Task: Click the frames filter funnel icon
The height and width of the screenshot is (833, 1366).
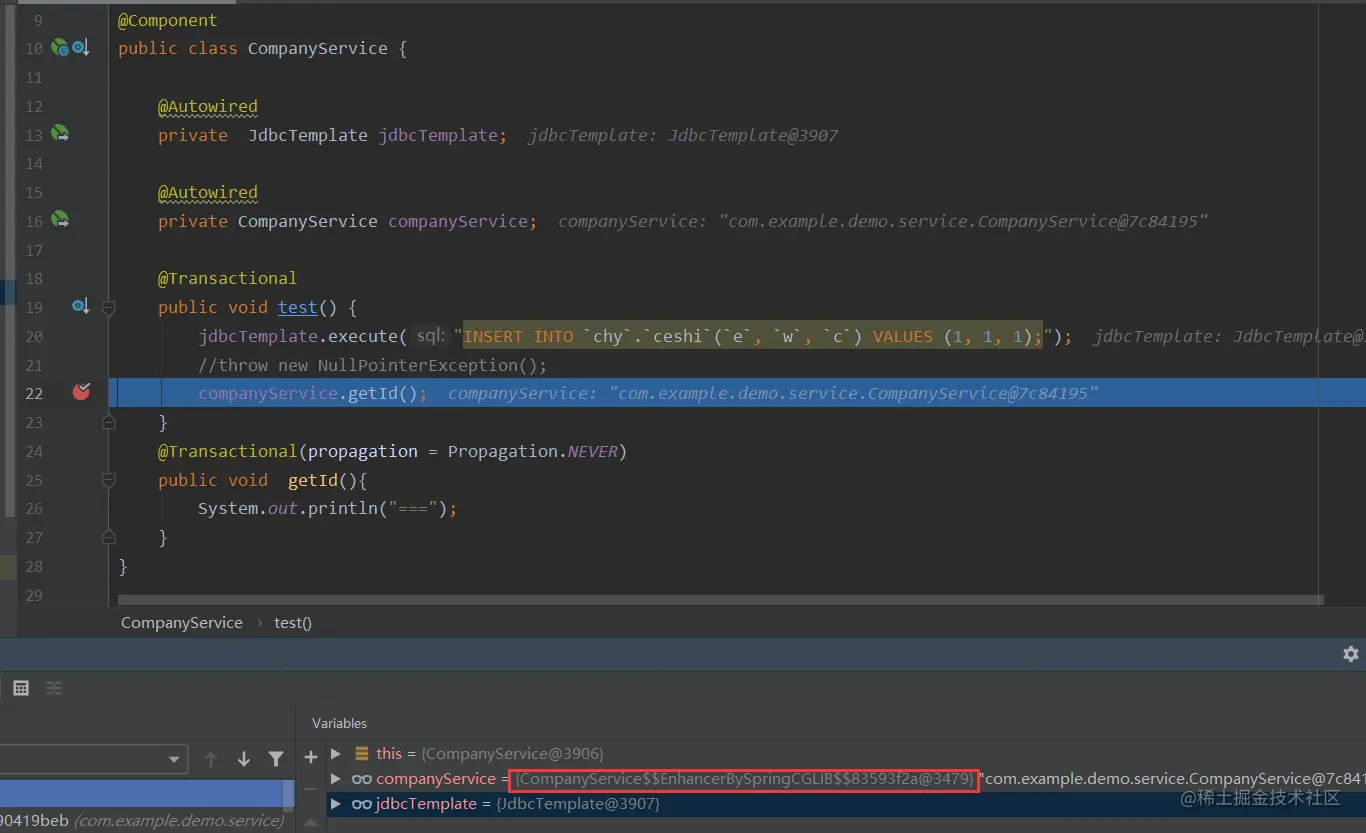Action: 276,759
